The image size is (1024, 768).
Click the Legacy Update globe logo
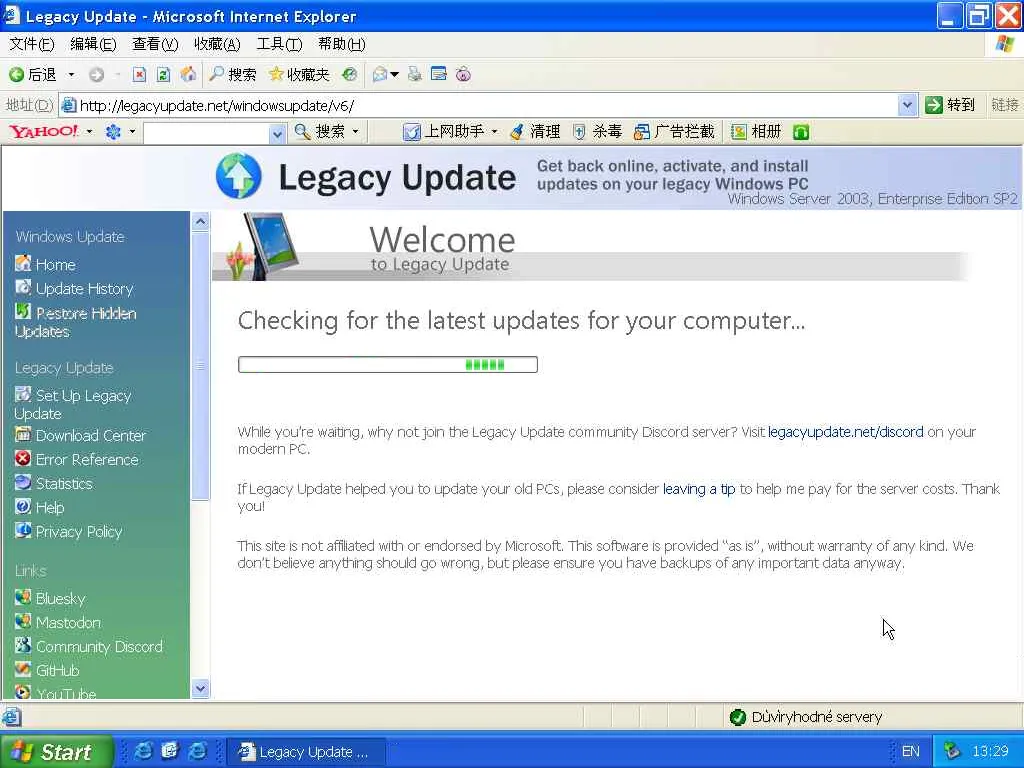pos(238,176)
